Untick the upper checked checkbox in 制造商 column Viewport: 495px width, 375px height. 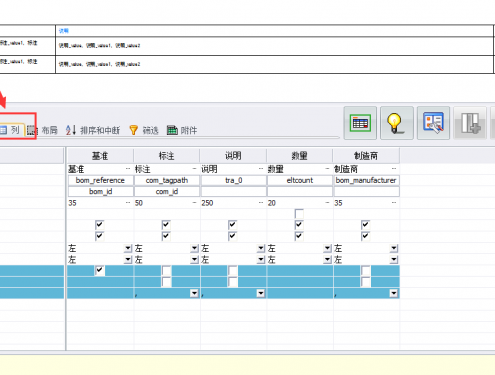pos(365,225)
